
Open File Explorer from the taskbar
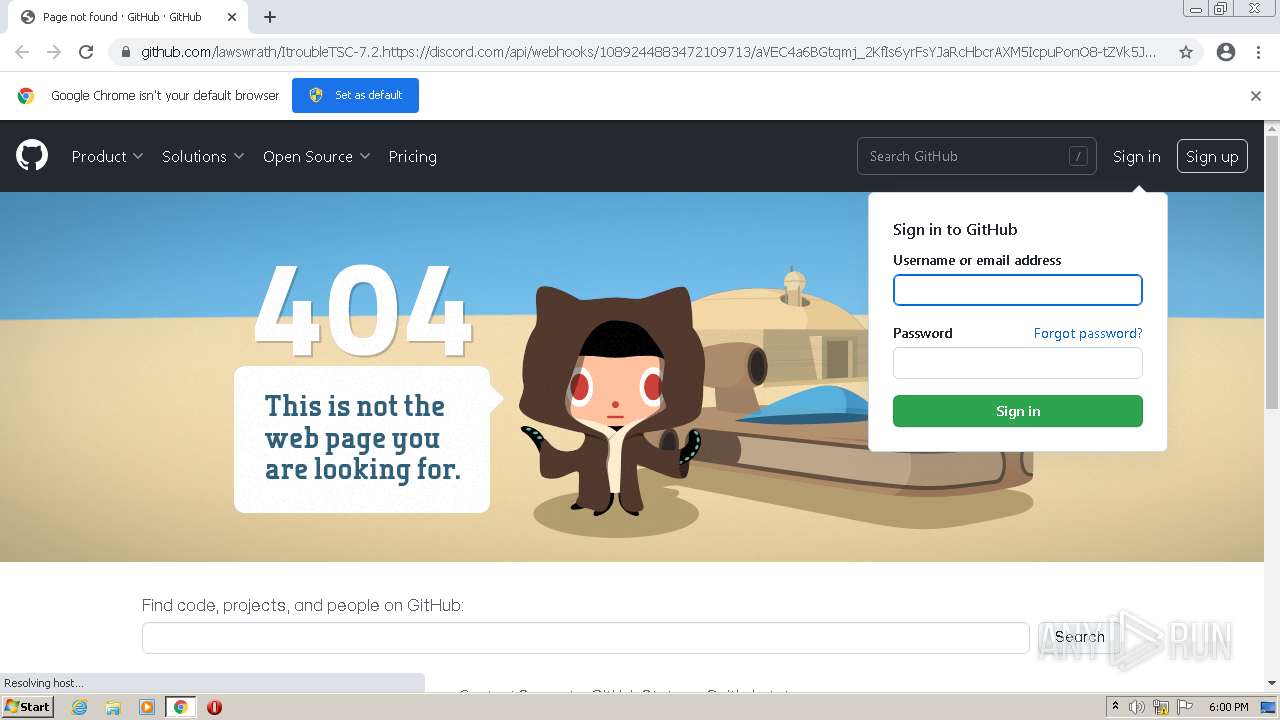[113, 707]
